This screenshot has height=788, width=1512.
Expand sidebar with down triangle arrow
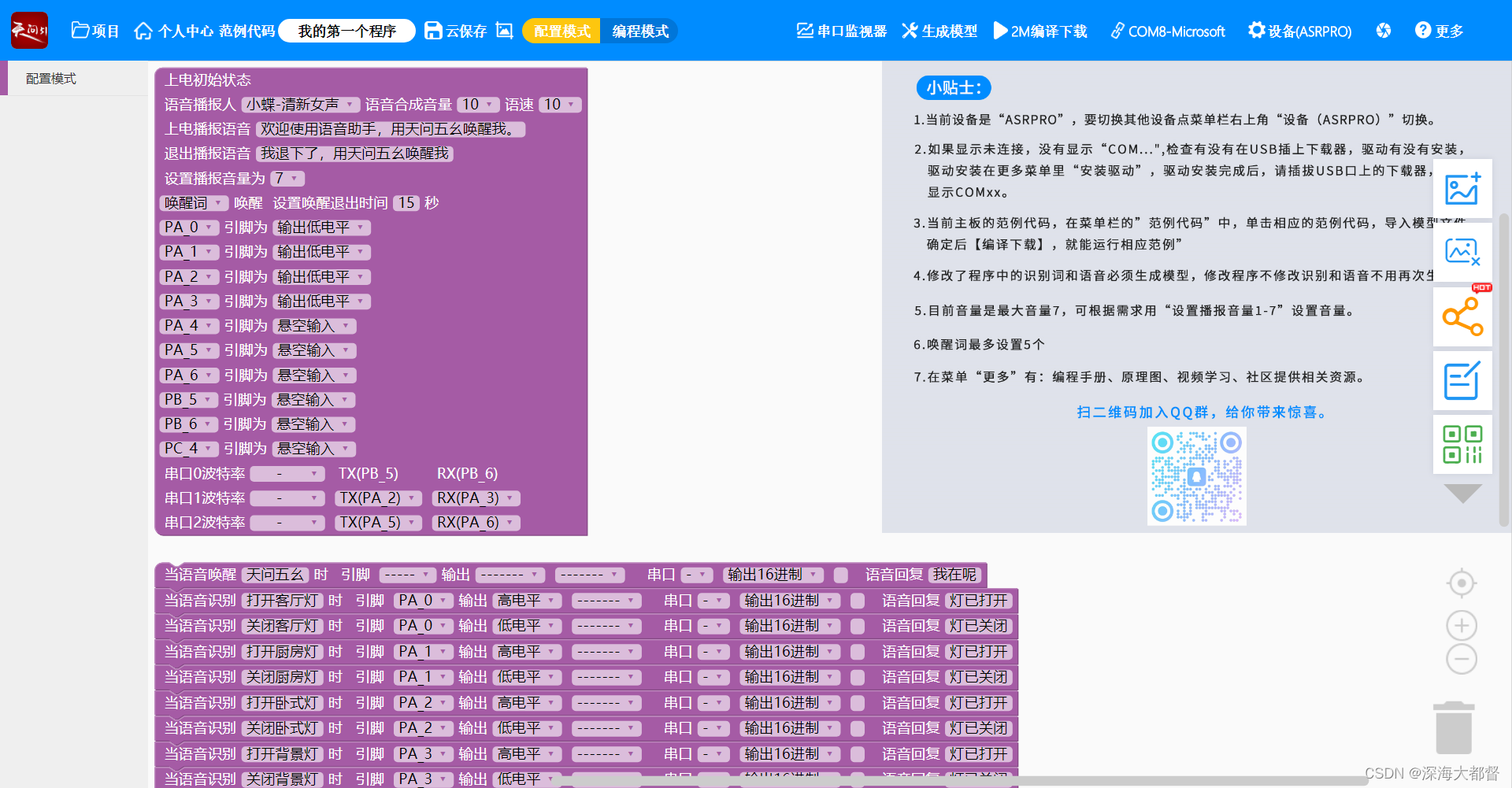click(x=1463, y=494)
